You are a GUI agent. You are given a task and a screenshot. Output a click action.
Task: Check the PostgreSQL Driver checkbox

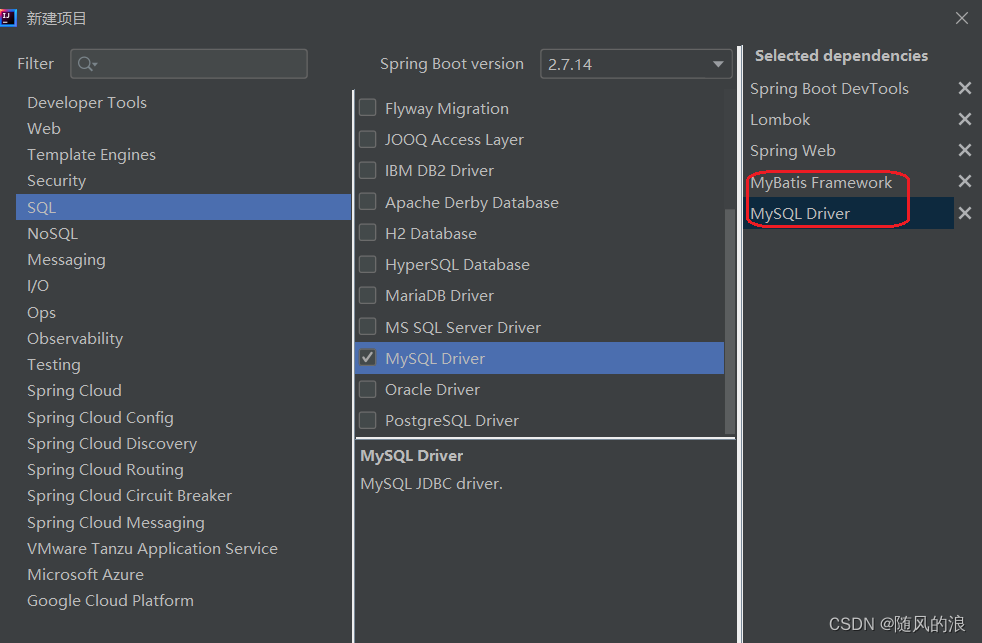(368, 420)
